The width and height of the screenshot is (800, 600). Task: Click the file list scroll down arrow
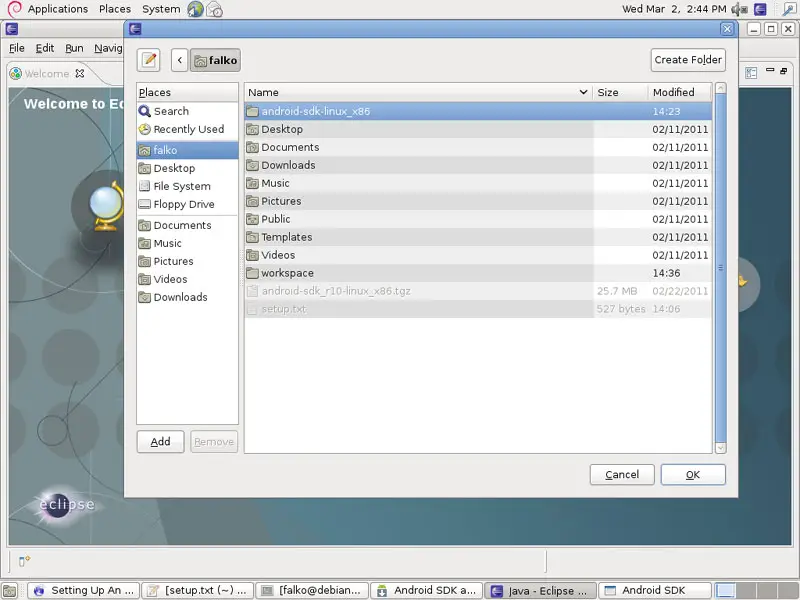coord(720,448)
